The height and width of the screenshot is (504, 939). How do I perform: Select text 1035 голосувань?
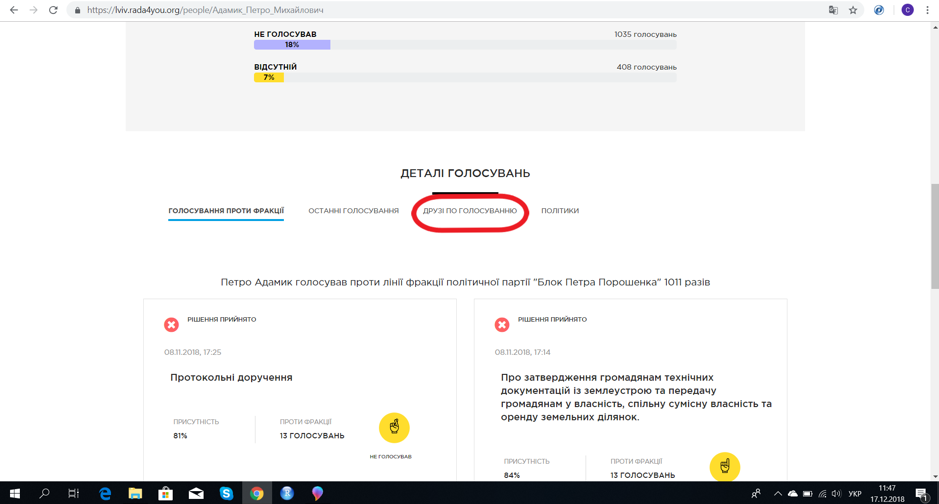click(x=645, y=34)
